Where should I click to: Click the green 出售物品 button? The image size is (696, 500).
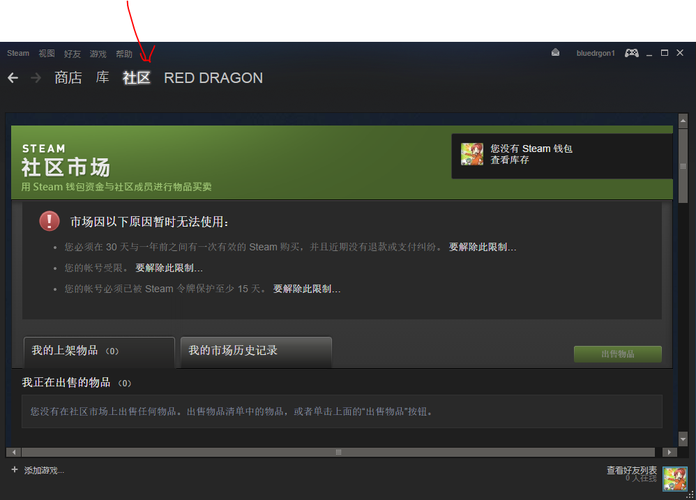(618, 354)
